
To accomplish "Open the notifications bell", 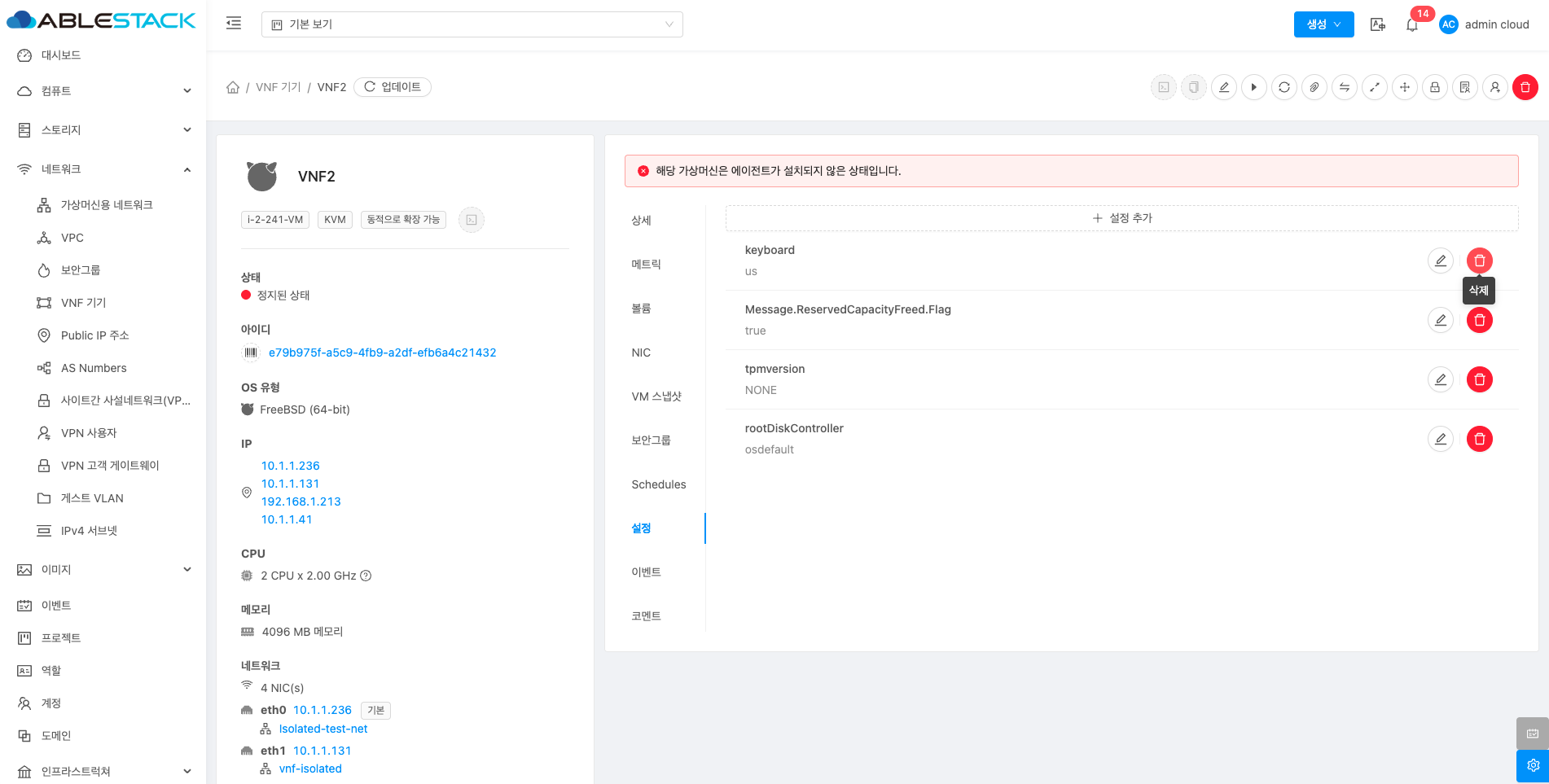I will pos(1412,24).
